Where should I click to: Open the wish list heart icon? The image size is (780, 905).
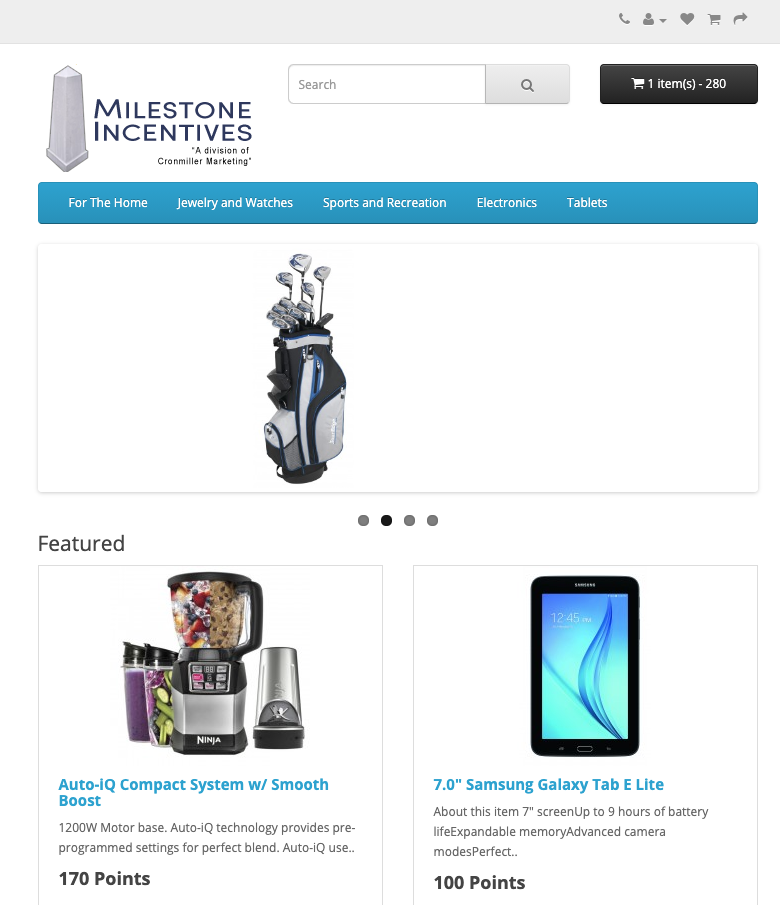pyautogui.click(x=687, y=19)
